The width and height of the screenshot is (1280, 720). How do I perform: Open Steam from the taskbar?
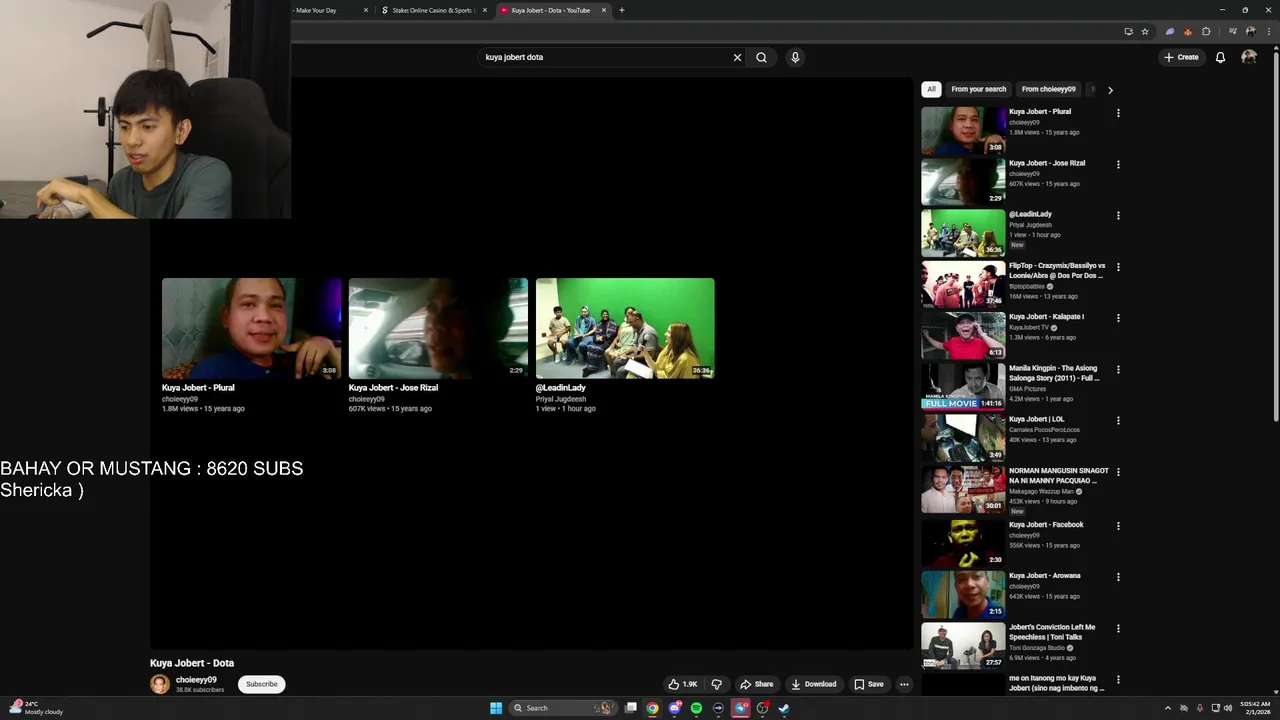784,708
